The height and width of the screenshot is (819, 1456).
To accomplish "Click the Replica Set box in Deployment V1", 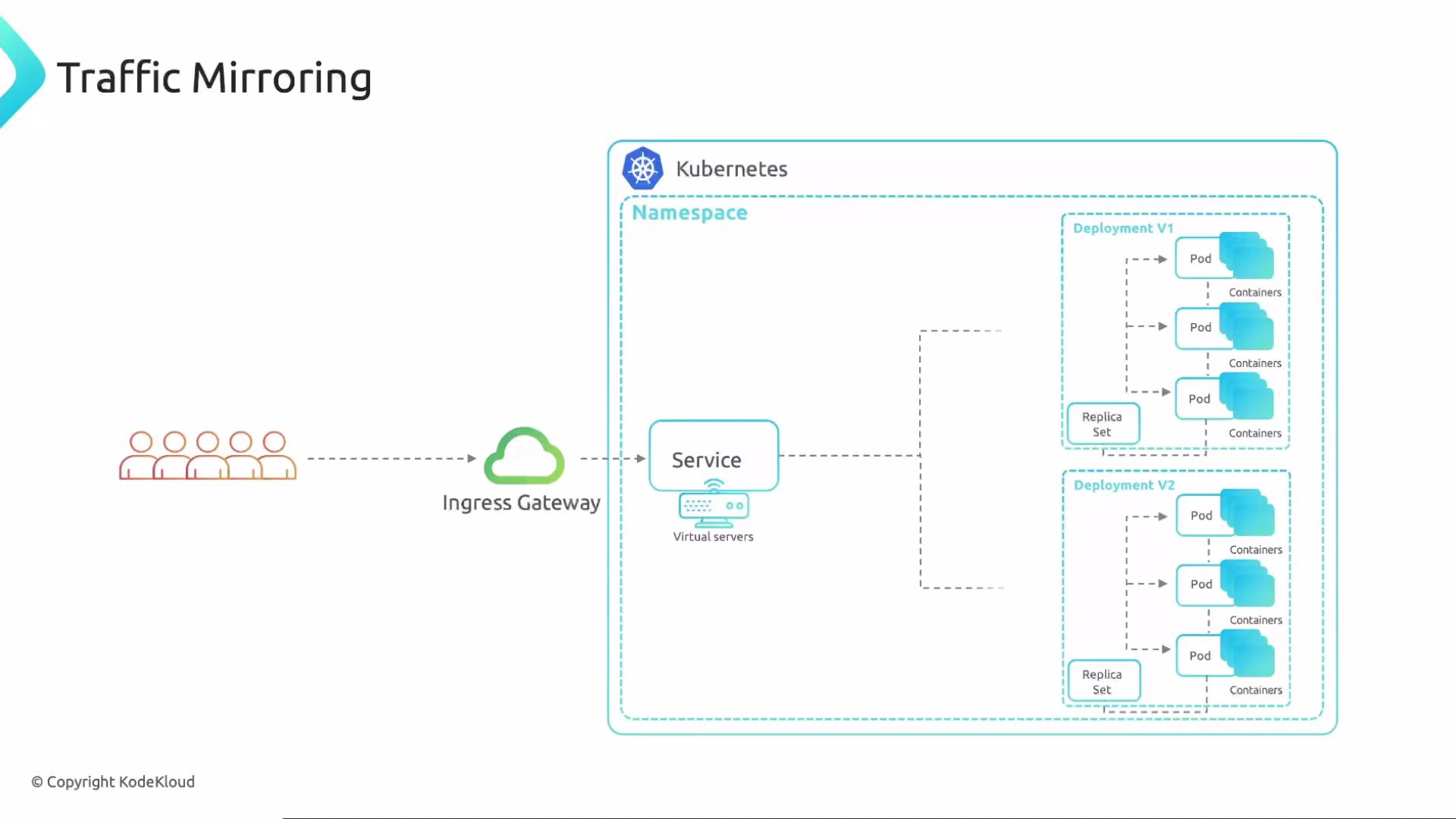I will [x=1103, y=424].
